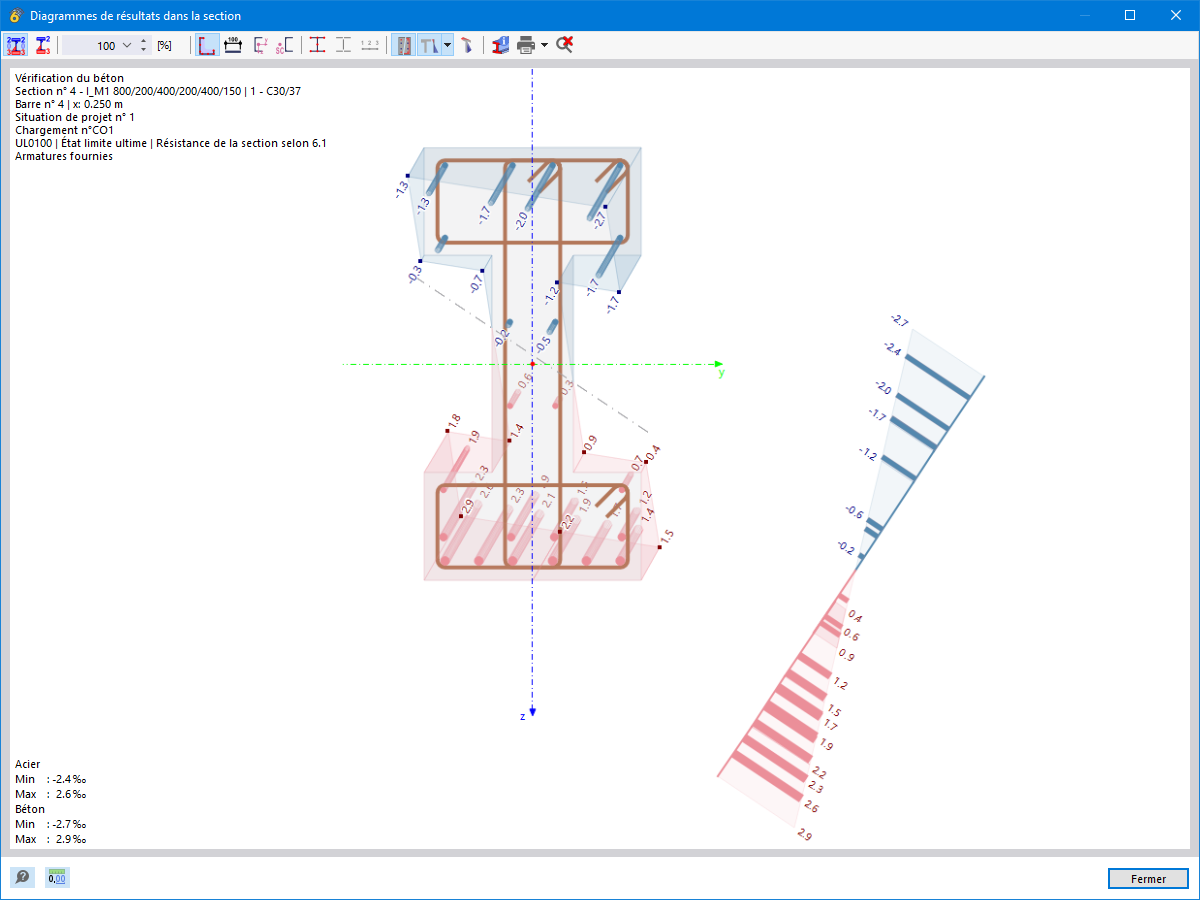The height and width of the screenshot is (900, 1200).
Task: Click the second section navigation icon
Action: tap(41, 45)
